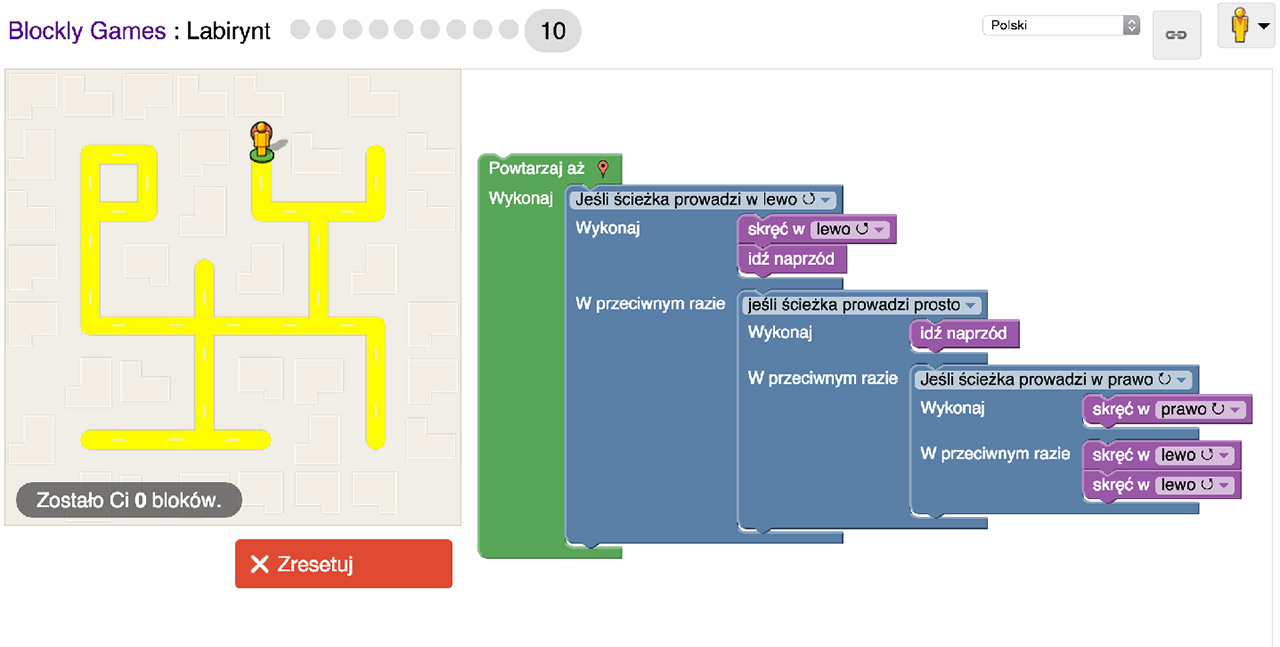Open 'lewo' dropdown on first 'skręć w' block
Image resolution: width=1280 pixels, height=647 pixels.
click(880, 230)
